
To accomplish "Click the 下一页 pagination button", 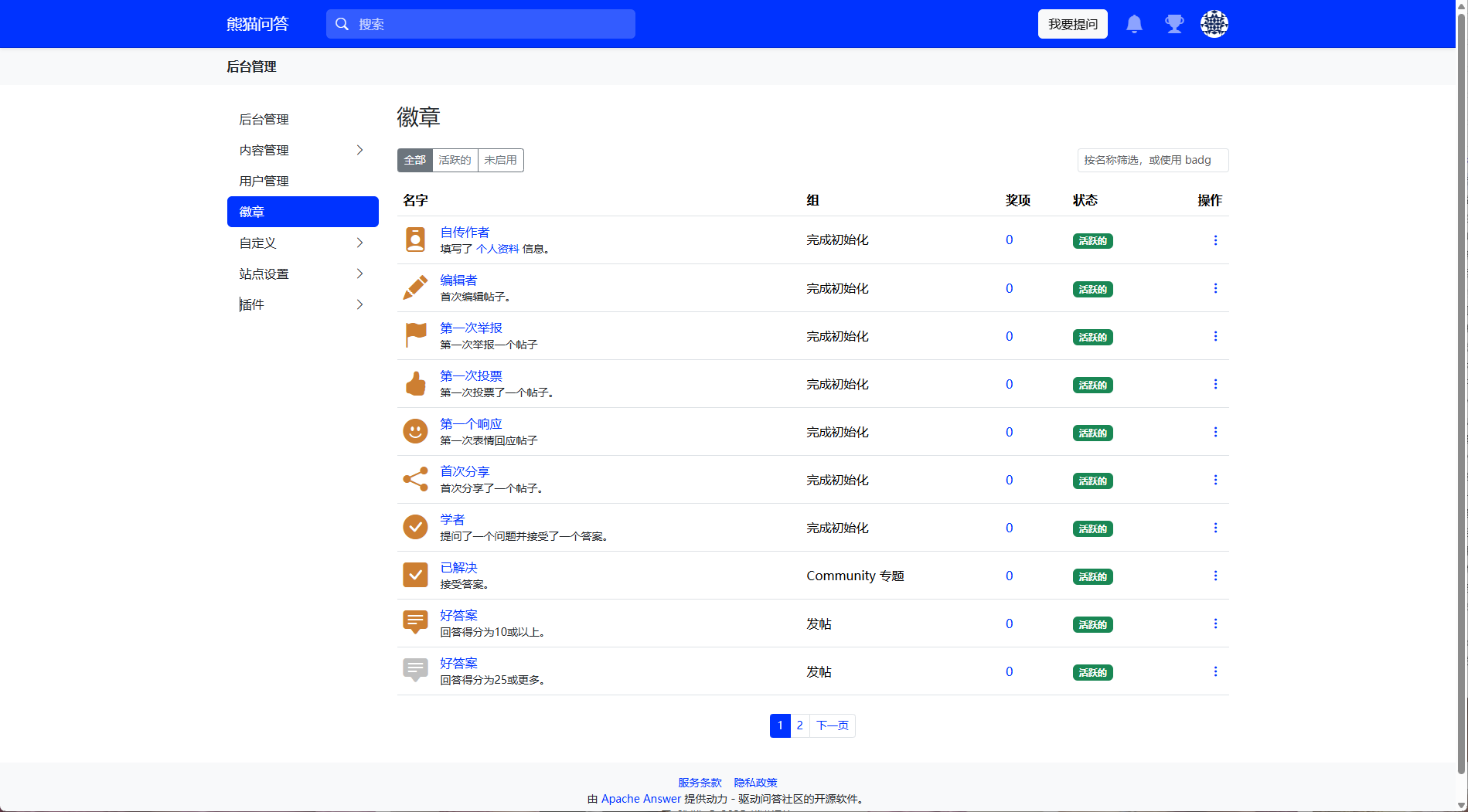I will click(x=832, y=725).
